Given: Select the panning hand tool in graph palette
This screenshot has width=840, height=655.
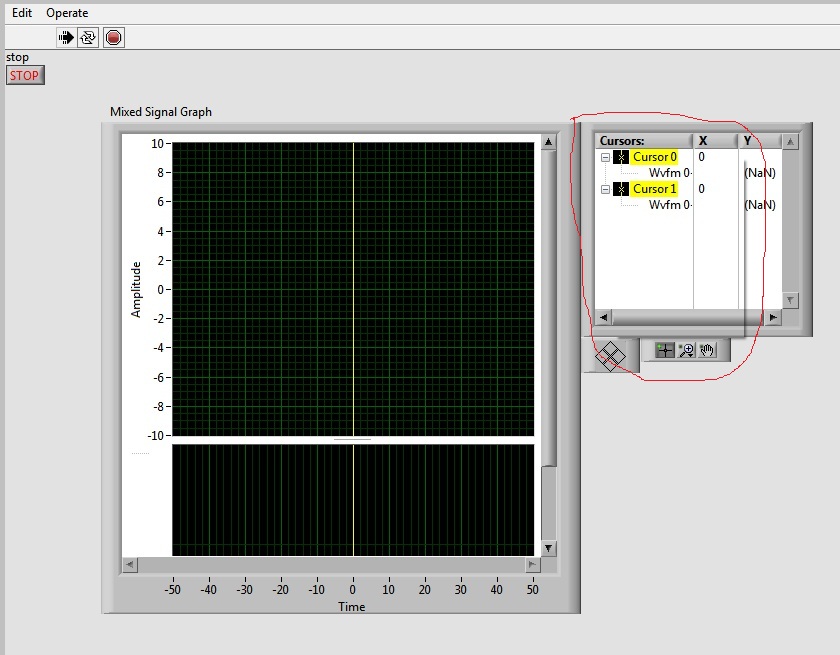Looking at the screenshot, I should [x=707, y=350].
